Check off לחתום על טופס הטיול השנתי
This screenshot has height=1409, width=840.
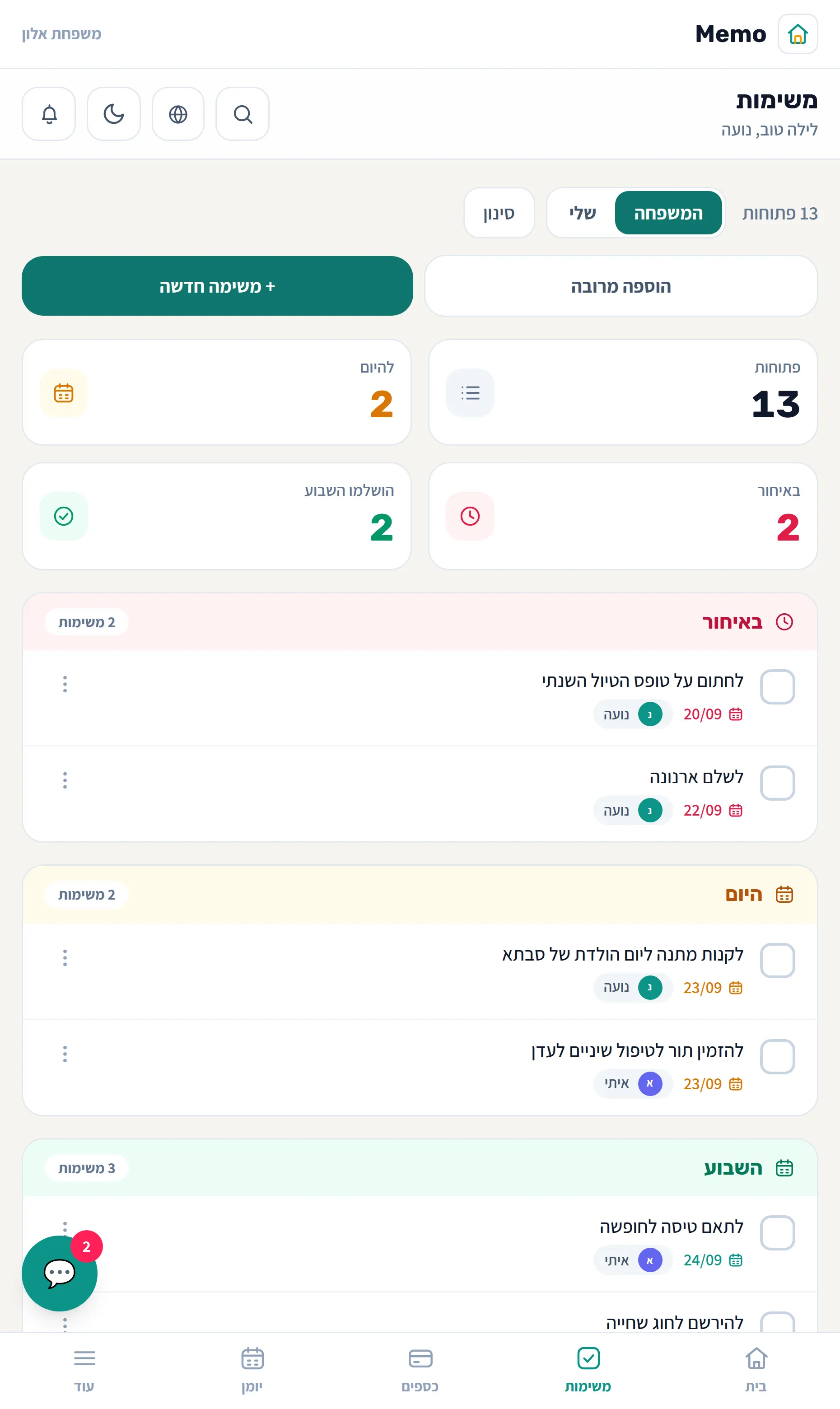[777, 687]
